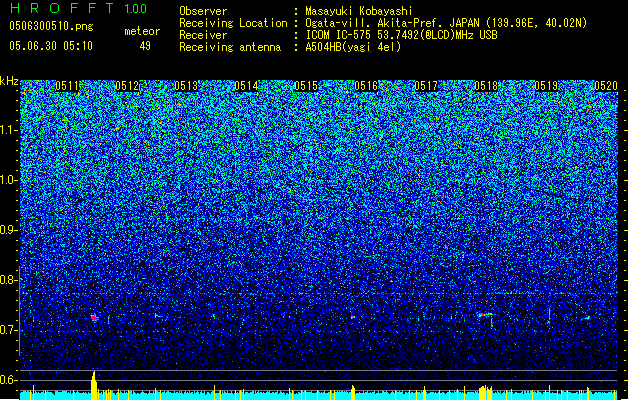Select the filename 0506300510.png
This screenshot has width=629, height=400.
[x=51, y=26]
